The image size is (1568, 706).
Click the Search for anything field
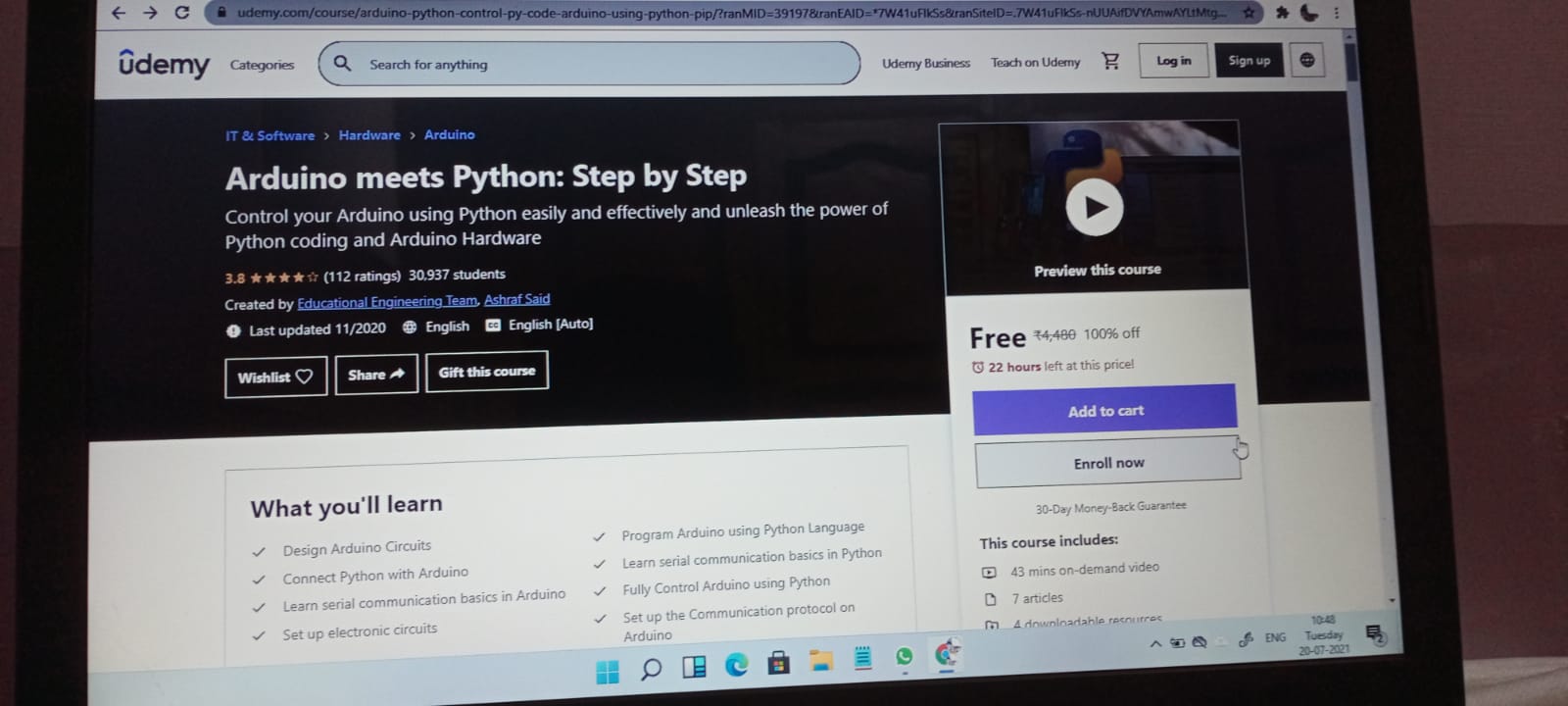(589, 63)
